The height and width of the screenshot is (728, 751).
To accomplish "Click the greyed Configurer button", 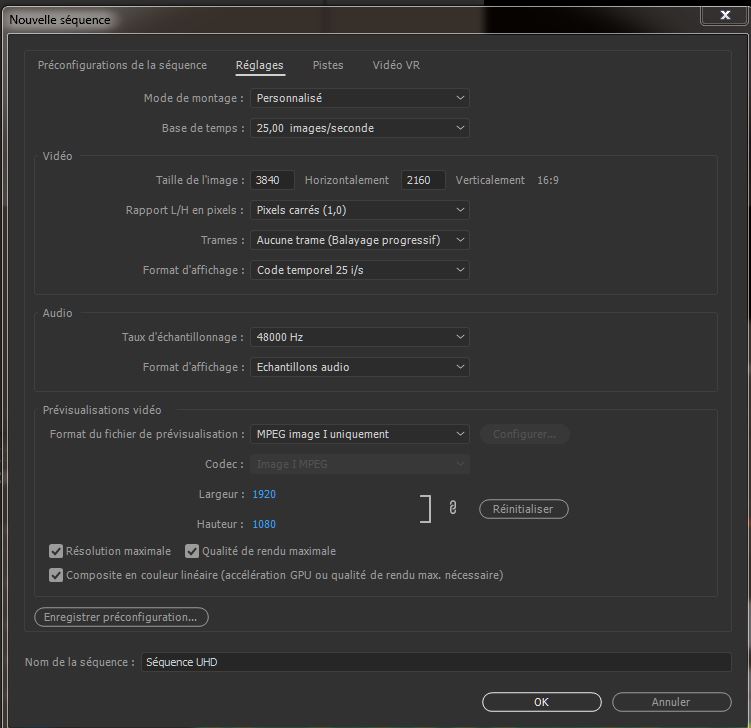I will [x=524, y=434].
